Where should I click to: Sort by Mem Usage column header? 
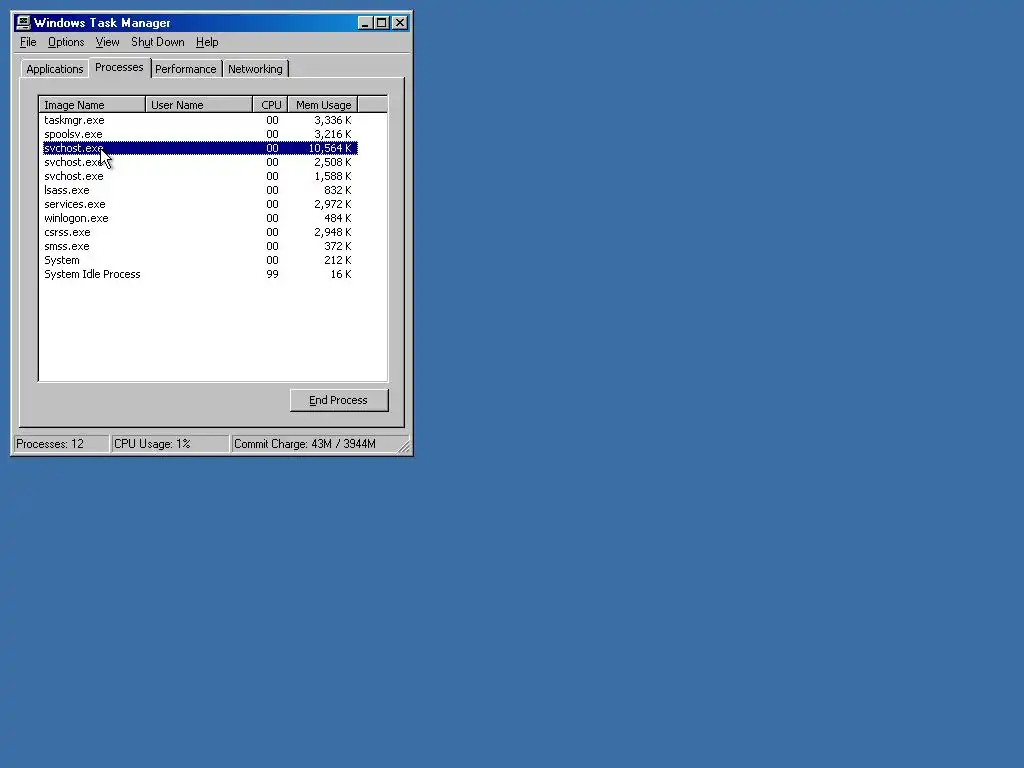[x=323, y=105]
